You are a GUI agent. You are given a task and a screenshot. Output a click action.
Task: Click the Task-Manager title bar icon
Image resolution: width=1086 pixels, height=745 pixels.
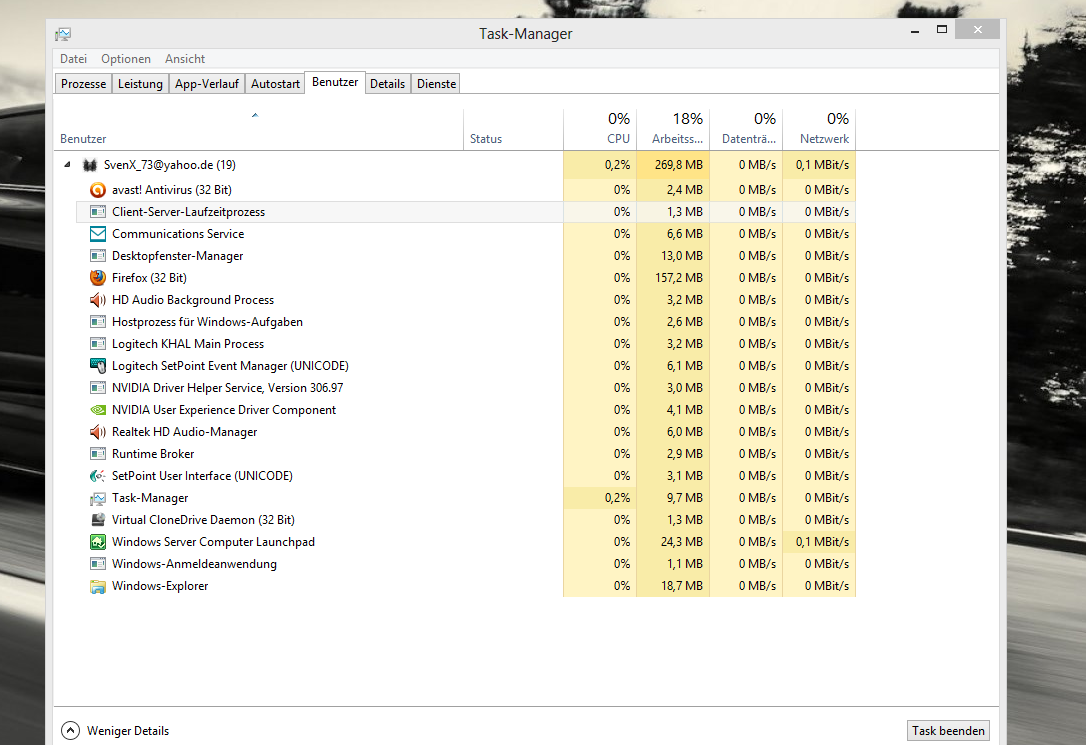click(63, 34)
